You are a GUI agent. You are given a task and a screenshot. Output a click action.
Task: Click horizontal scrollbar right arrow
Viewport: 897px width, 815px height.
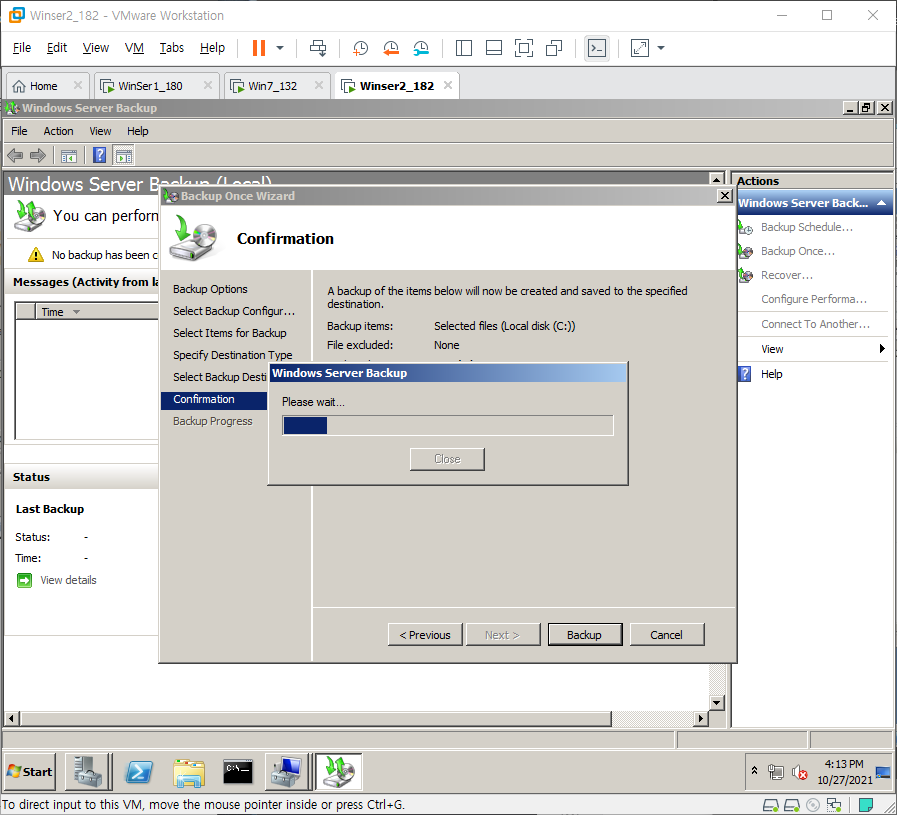tap(701, 718)
